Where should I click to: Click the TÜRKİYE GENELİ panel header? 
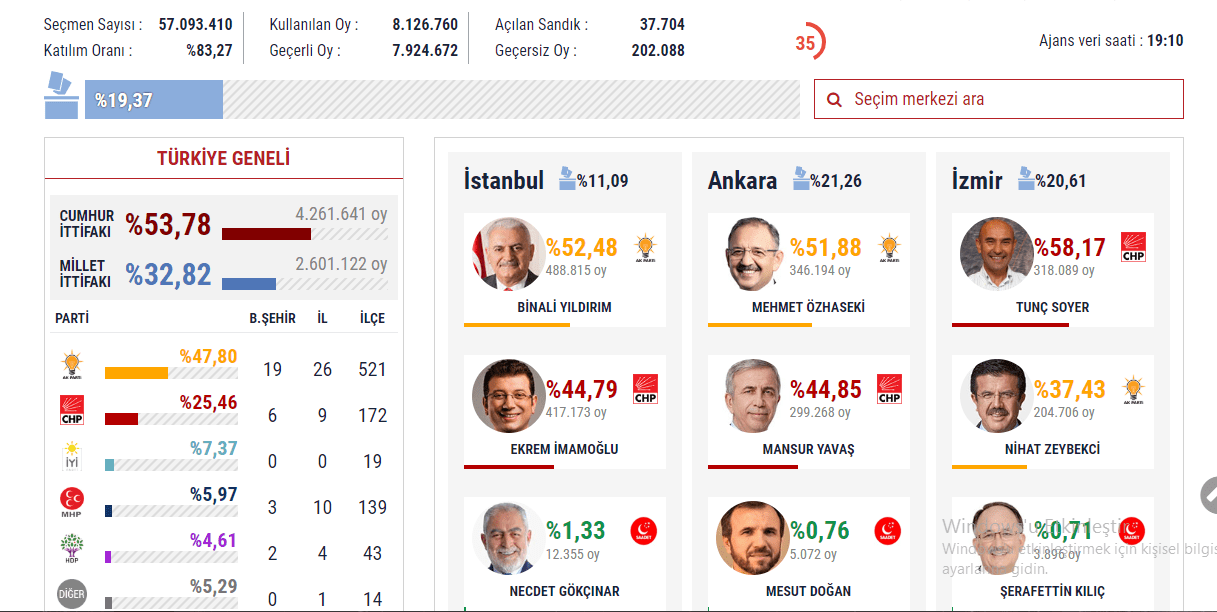pyautogui.click(x=223, y=158)
